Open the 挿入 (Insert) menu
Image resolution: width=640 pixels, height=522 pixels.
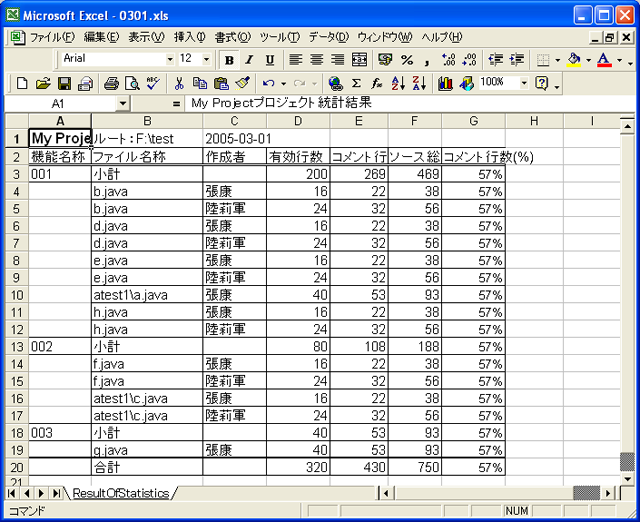coord(189,37)
